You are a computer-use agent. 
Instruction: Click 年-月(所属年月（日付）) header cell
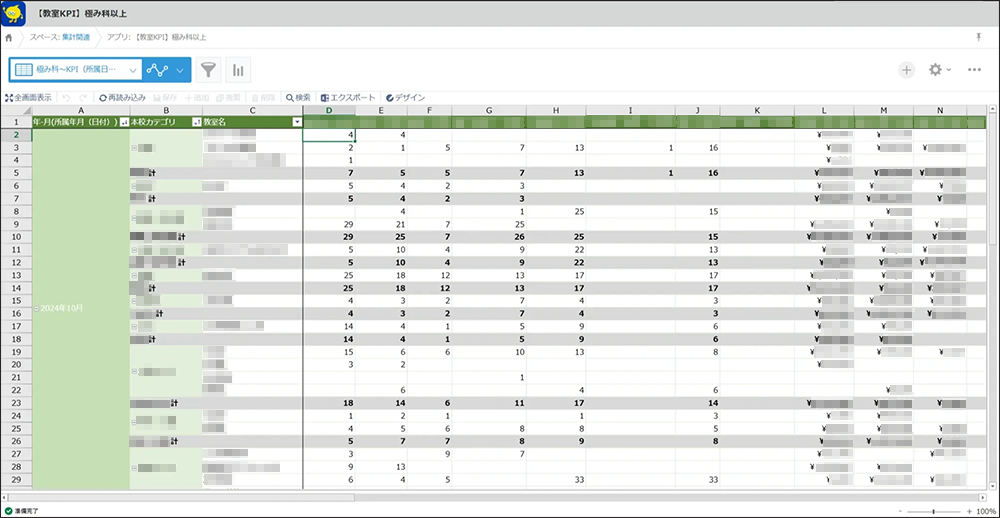tap(80, 122)
